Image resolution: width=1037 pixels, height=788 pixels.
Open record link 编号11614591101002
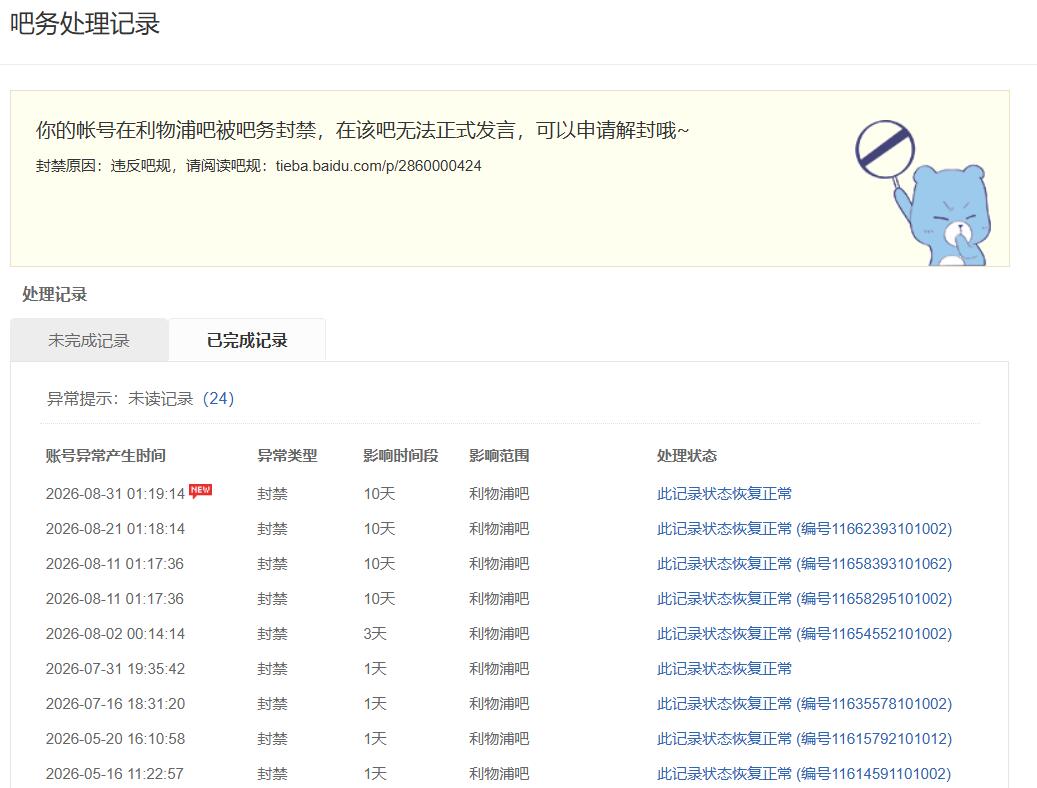coord(804,774)
